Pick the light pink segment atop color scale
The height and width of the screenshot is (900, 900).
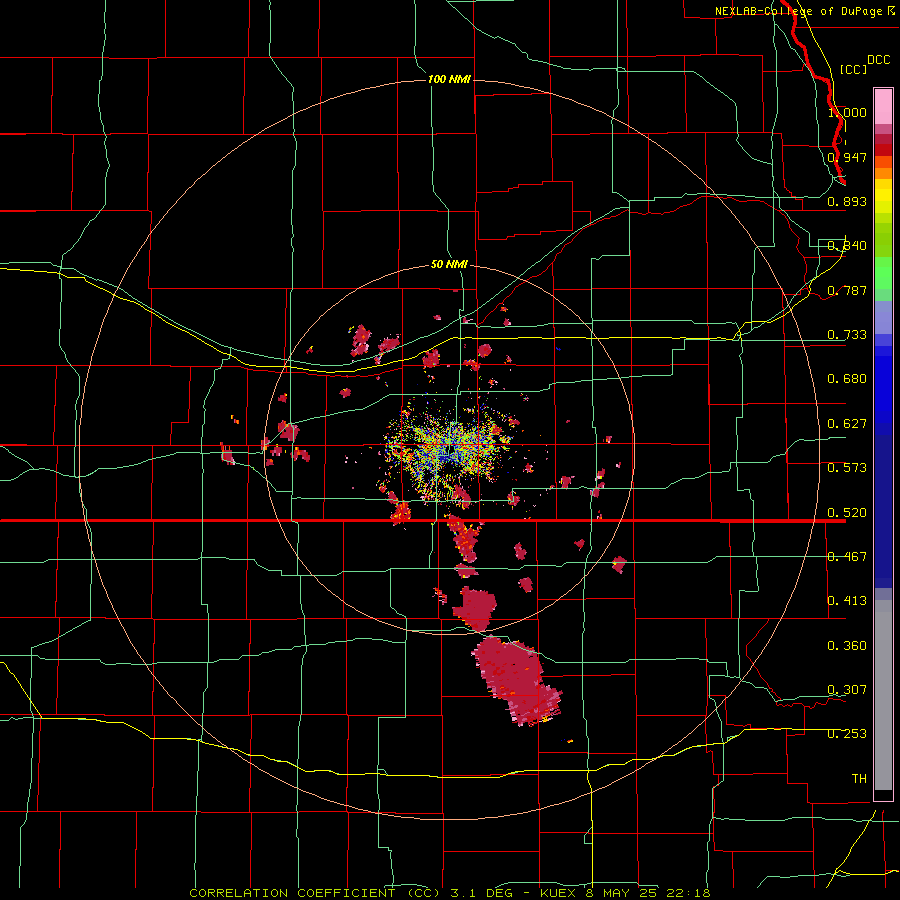(x=883, y=107)
